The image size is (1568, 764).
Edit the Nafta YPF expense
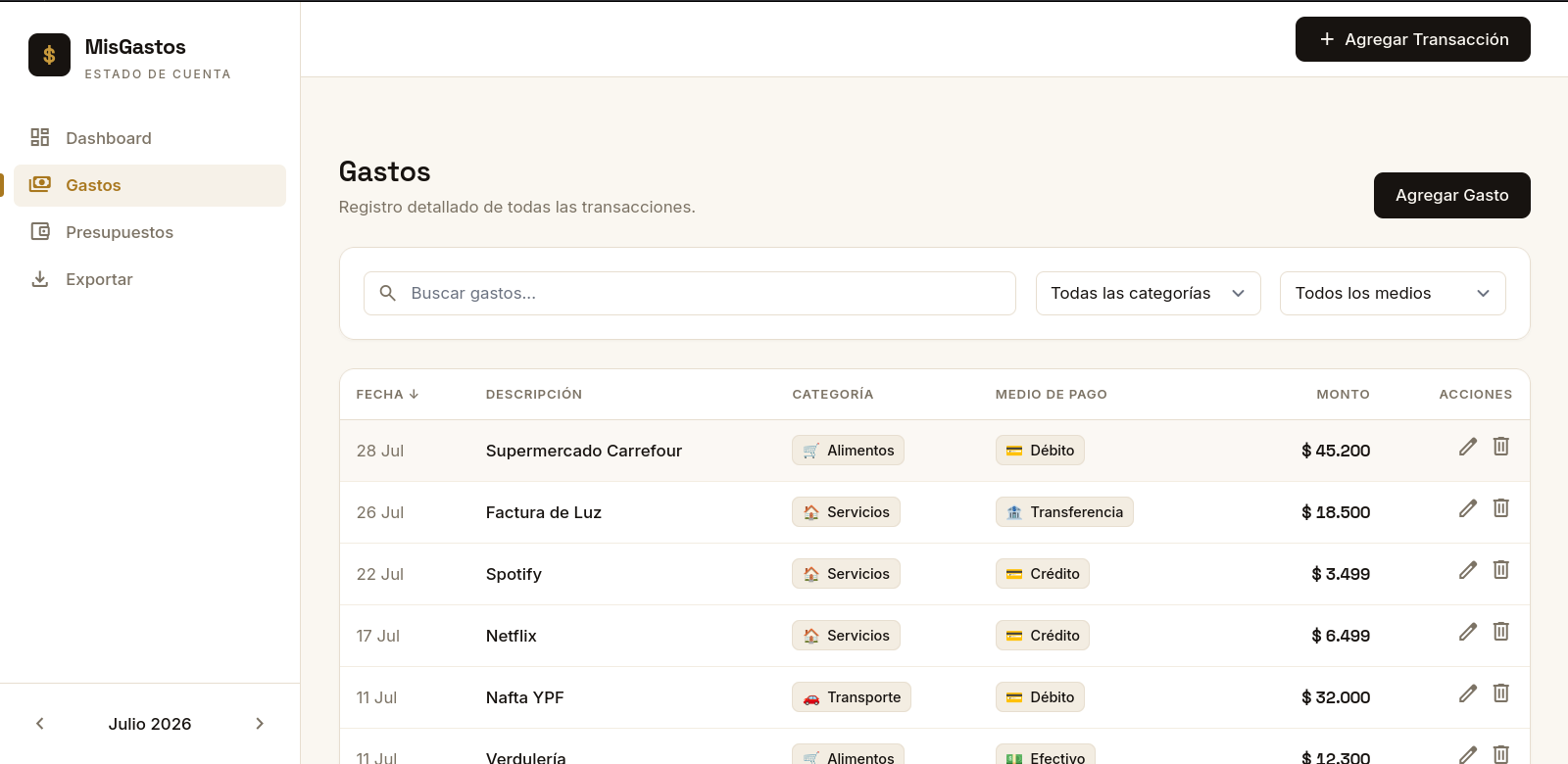click(1468, 693)
